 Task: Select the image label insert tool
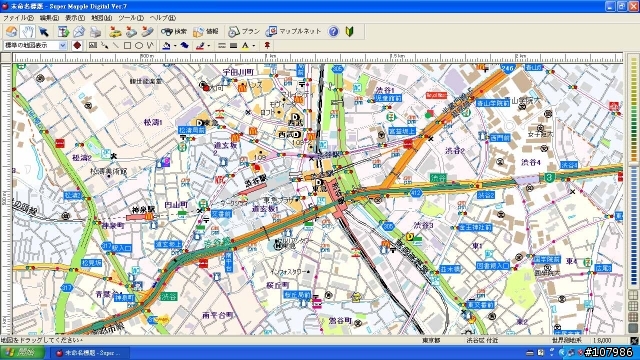coord(93,45)
